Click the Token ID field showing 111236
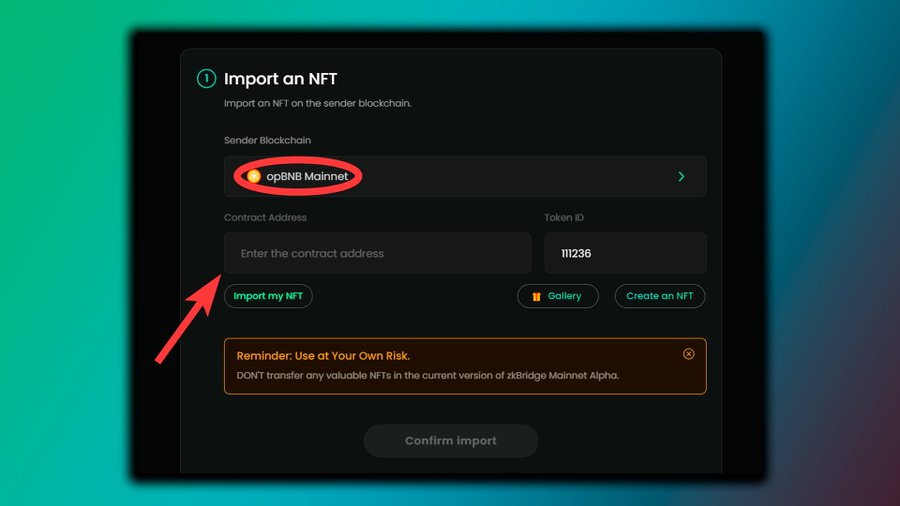Image resolution: width=900 pixels, height=506 pixels. point(626,253)
